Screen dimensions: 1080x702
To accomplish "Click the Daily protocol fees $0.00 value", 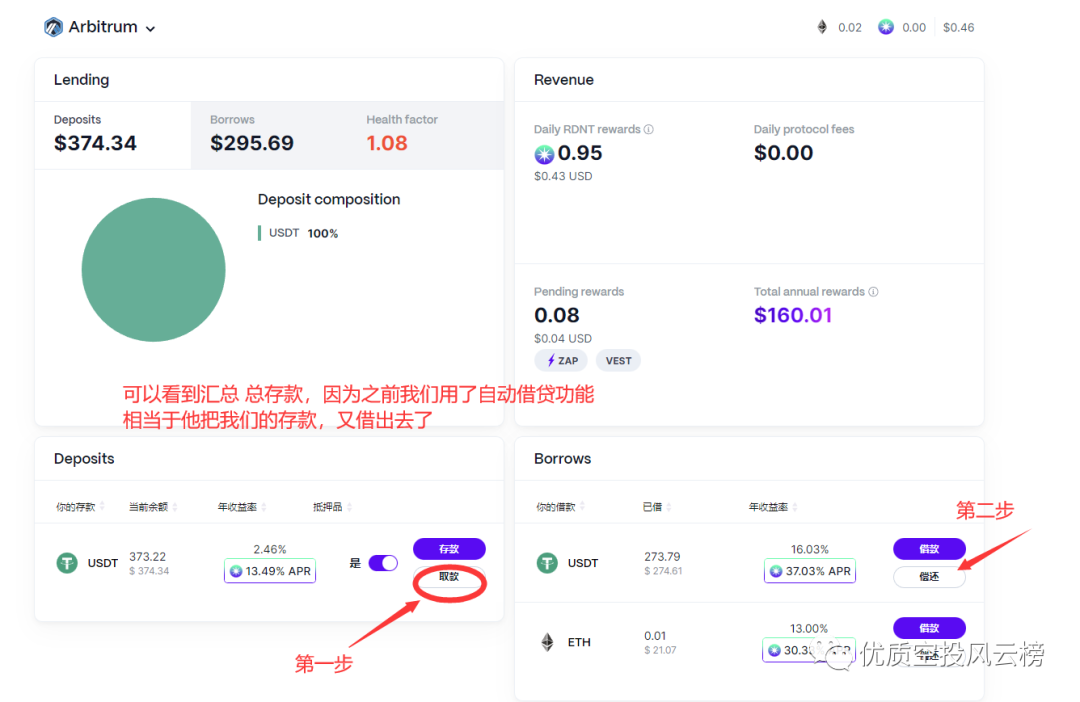I will click(783, 153).
